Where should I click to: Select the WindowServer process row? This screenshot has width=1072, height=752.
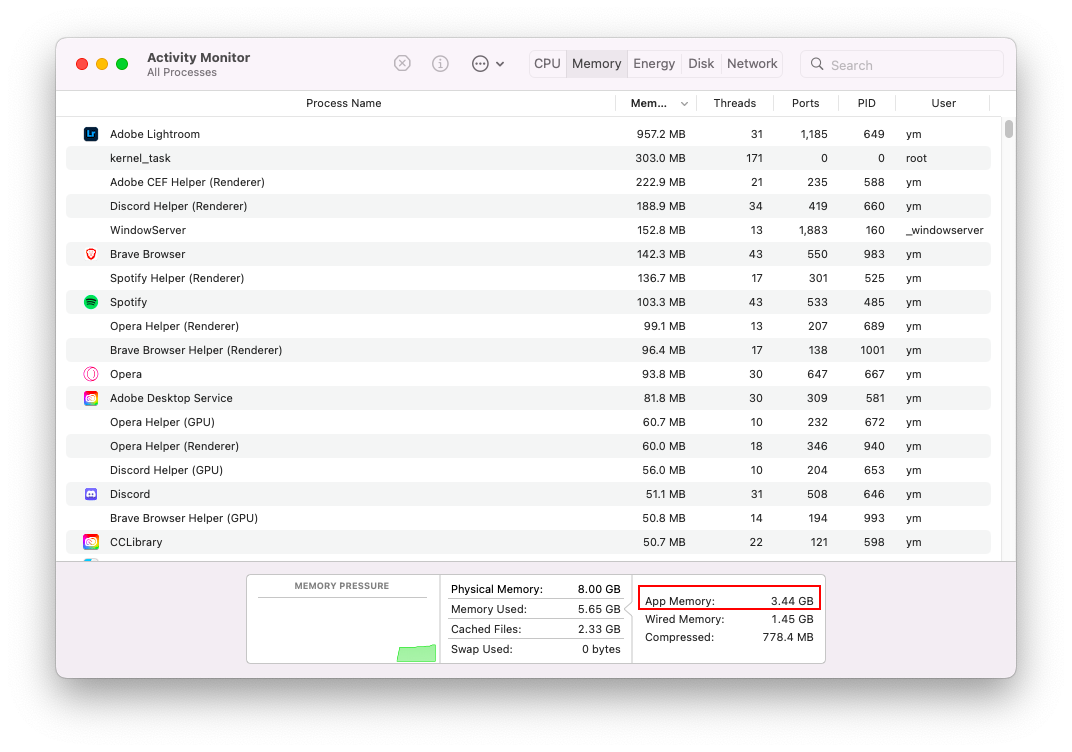point(528,230)
